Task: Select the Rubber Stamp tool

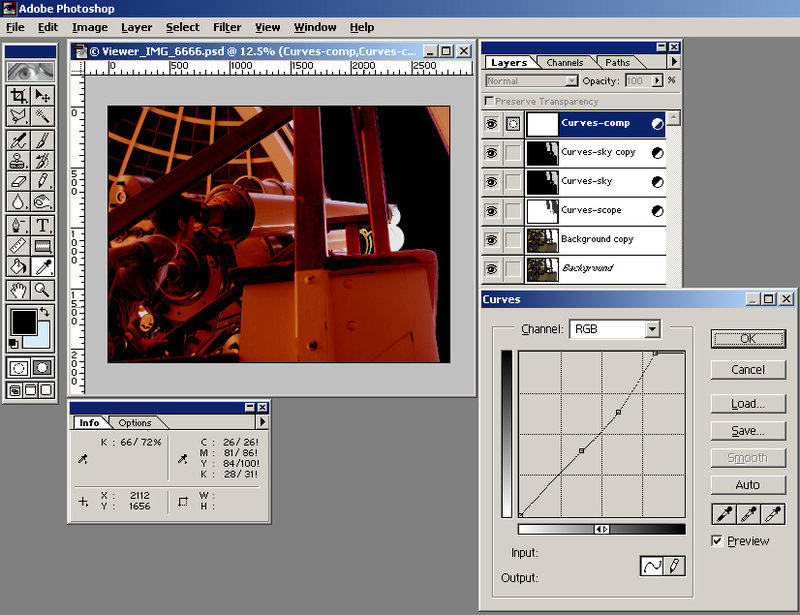Action: (18, 160)
